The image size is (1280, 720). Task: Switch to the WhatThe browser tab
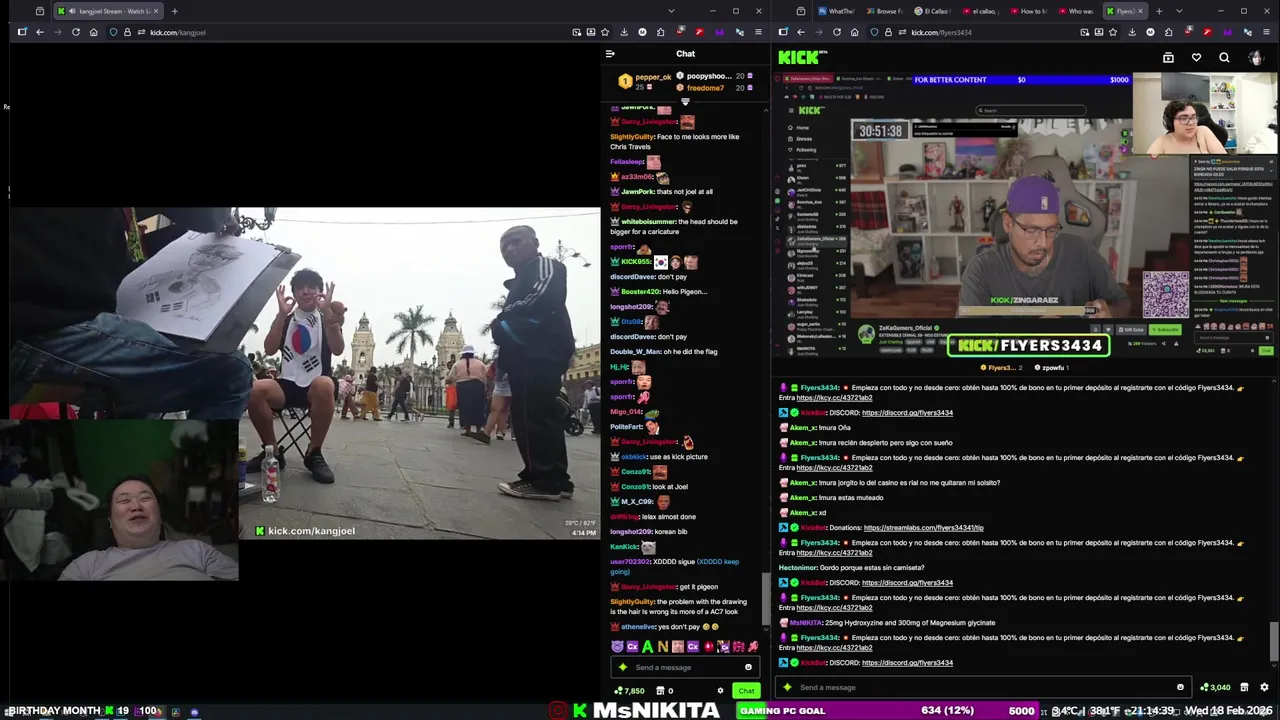click(x=838, y=11)
